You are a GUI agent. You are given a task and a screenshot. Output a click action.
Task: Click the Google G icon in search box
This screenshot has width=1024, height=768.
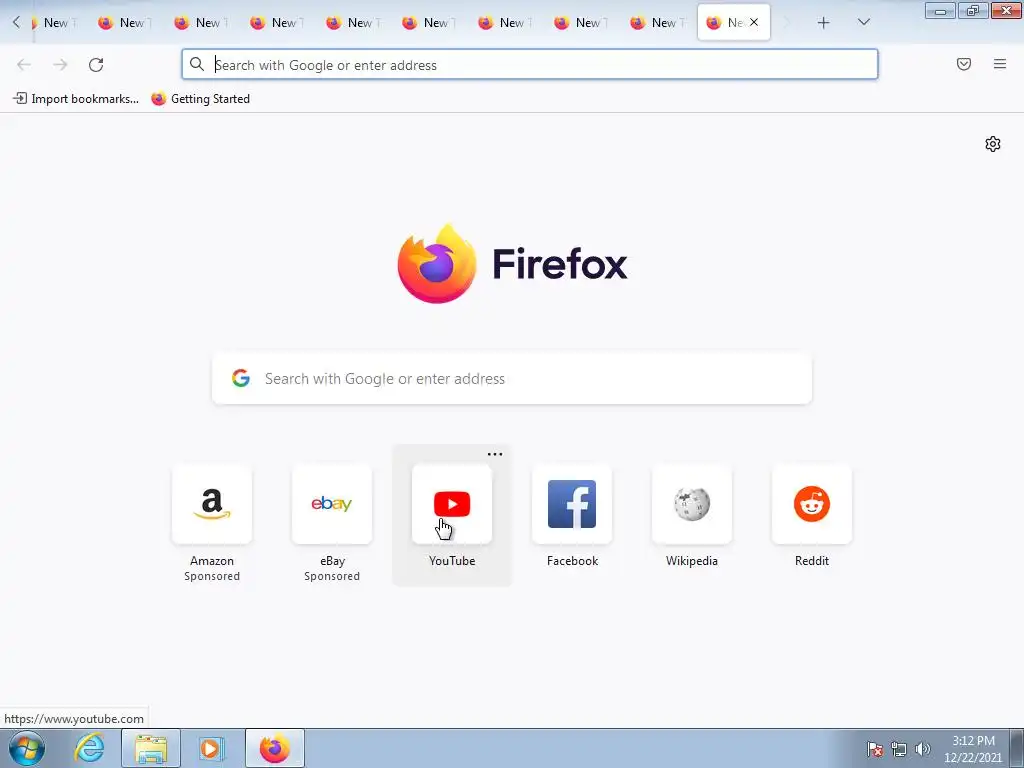241,378
